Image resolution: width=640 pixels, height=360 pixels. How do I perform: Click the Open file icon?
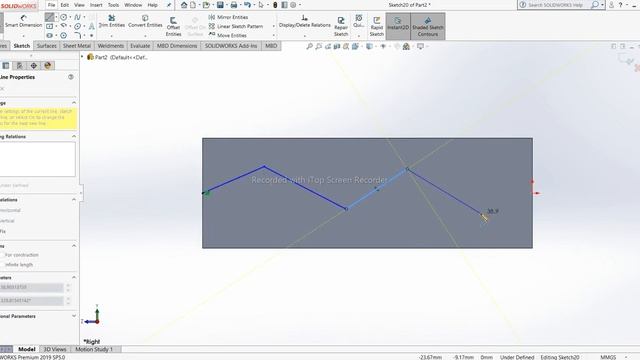(206, 5)
